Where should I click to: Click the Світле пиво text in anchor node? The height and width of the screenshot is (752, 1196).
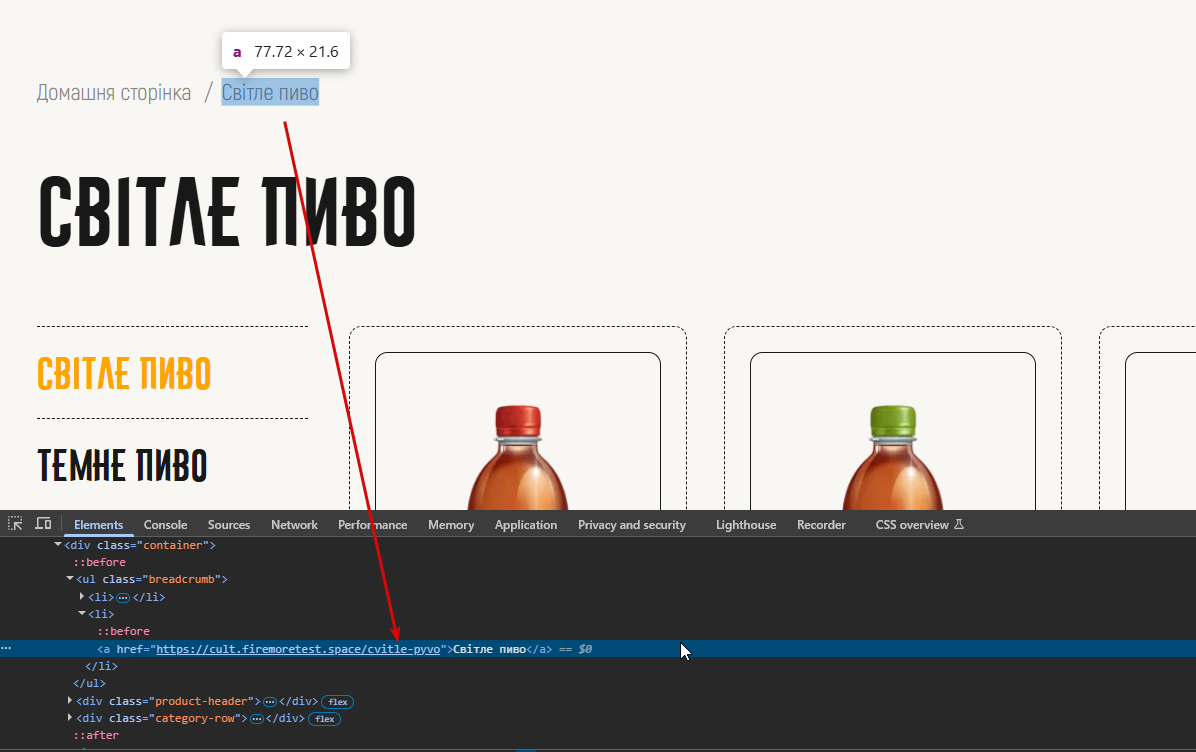point(490,649)
